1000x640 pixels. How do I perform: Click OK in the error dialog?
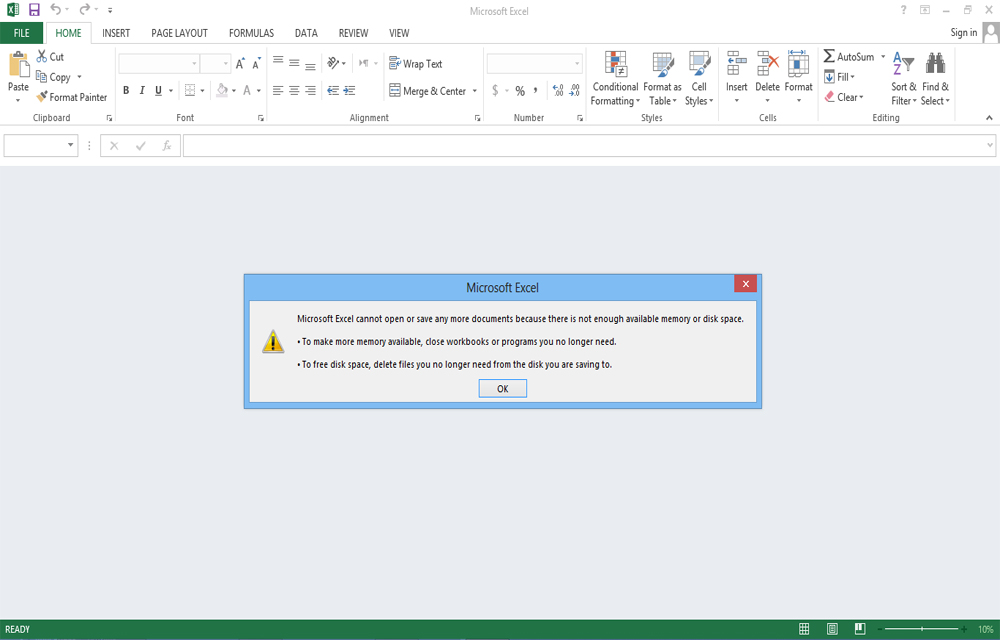pyautogui.click(x=502, y=388)
